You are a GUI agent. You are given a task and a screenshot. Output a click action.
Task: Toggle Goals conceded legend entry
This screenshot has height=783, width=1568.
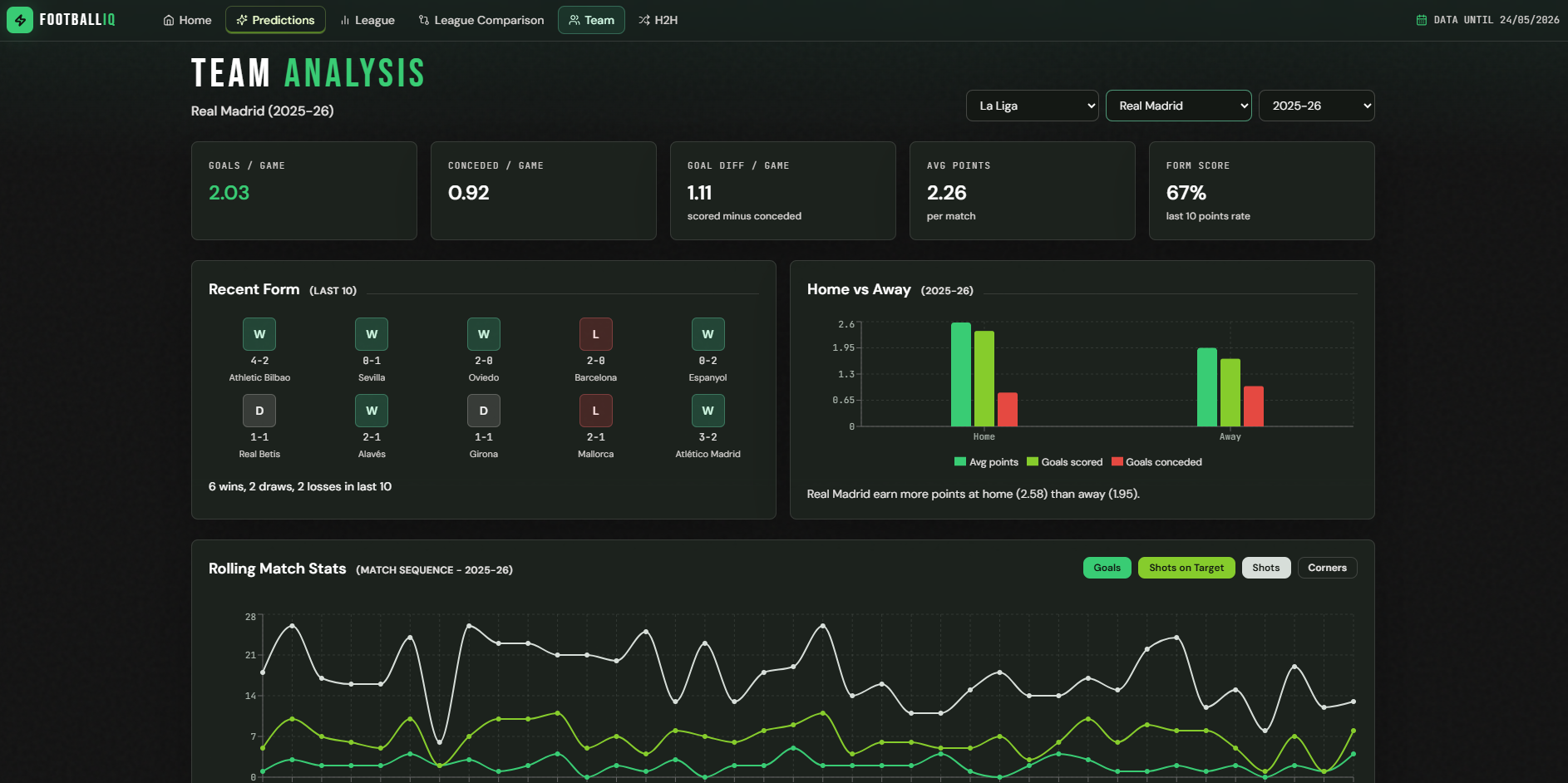1156,462
